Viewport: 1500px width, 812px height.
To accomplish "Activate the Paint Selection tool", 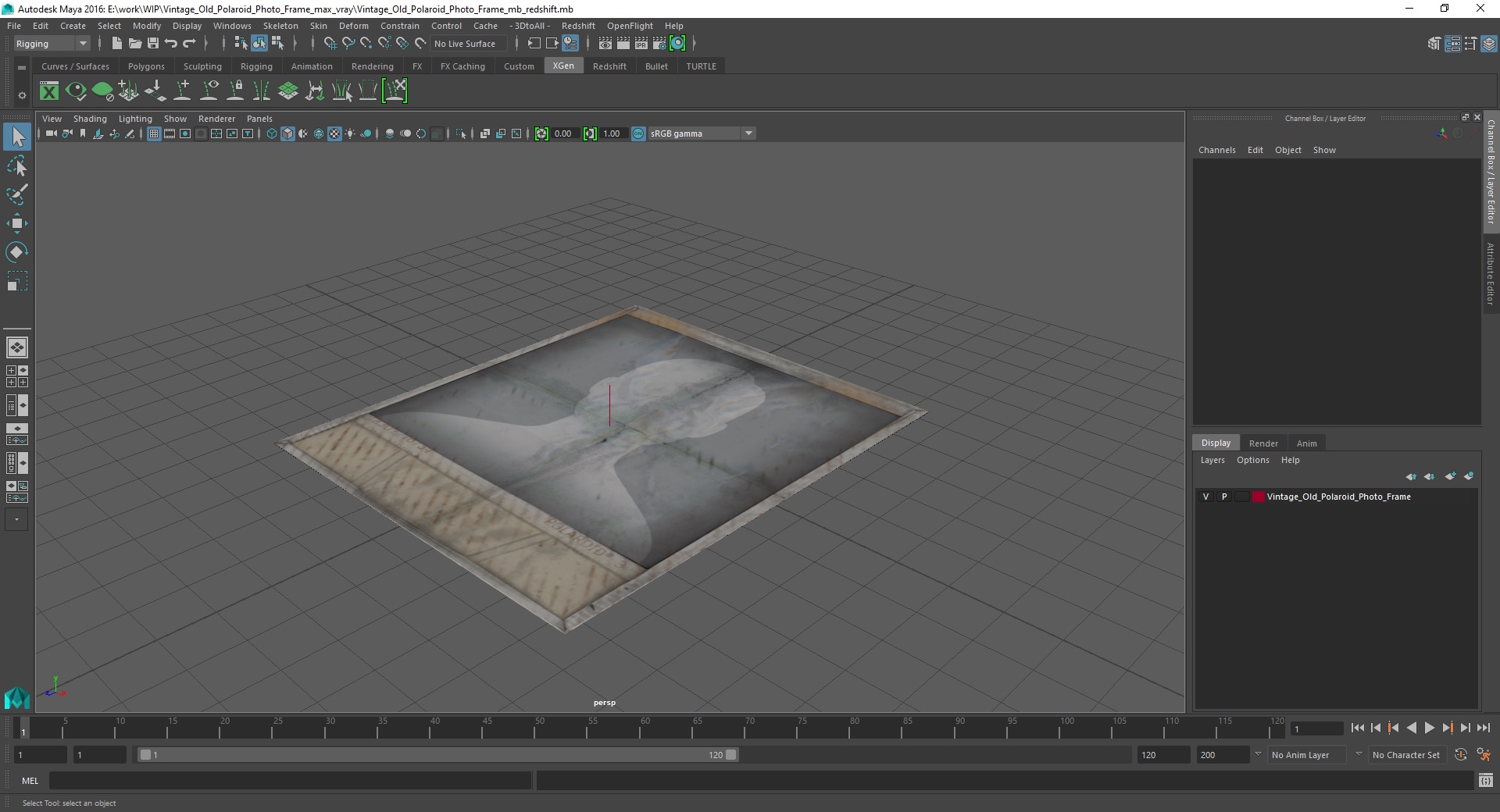I will pos(16,194).
